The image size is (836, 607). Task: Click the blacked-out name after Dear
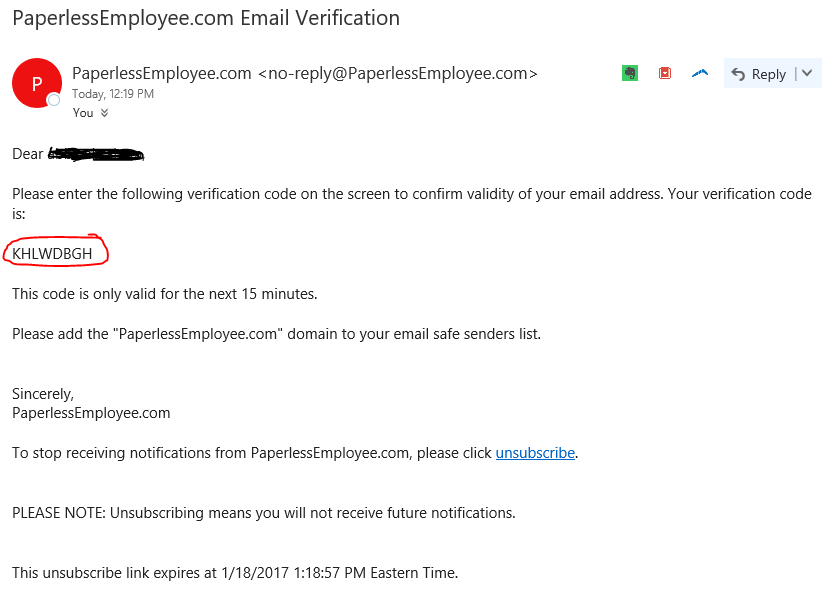click(x=96, y=154)
